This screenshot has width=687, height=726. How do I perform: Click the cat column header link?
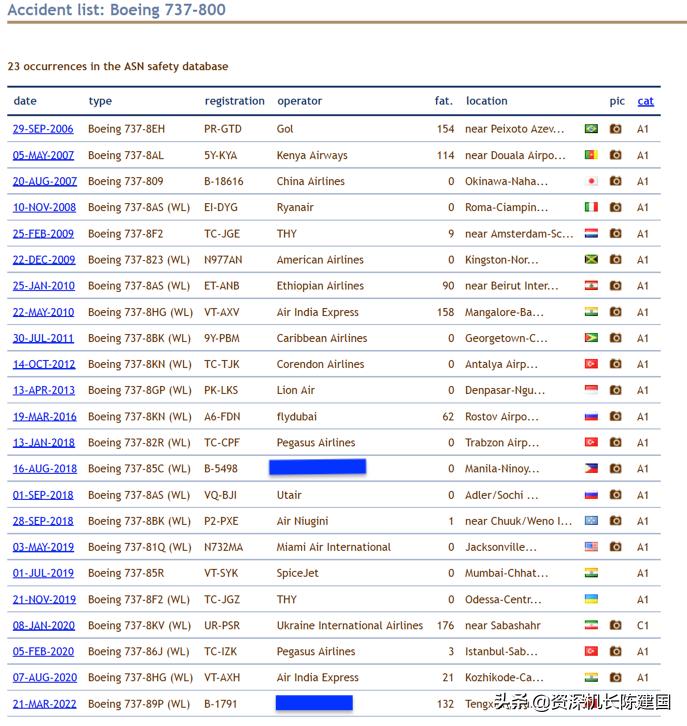coord(645,101)
